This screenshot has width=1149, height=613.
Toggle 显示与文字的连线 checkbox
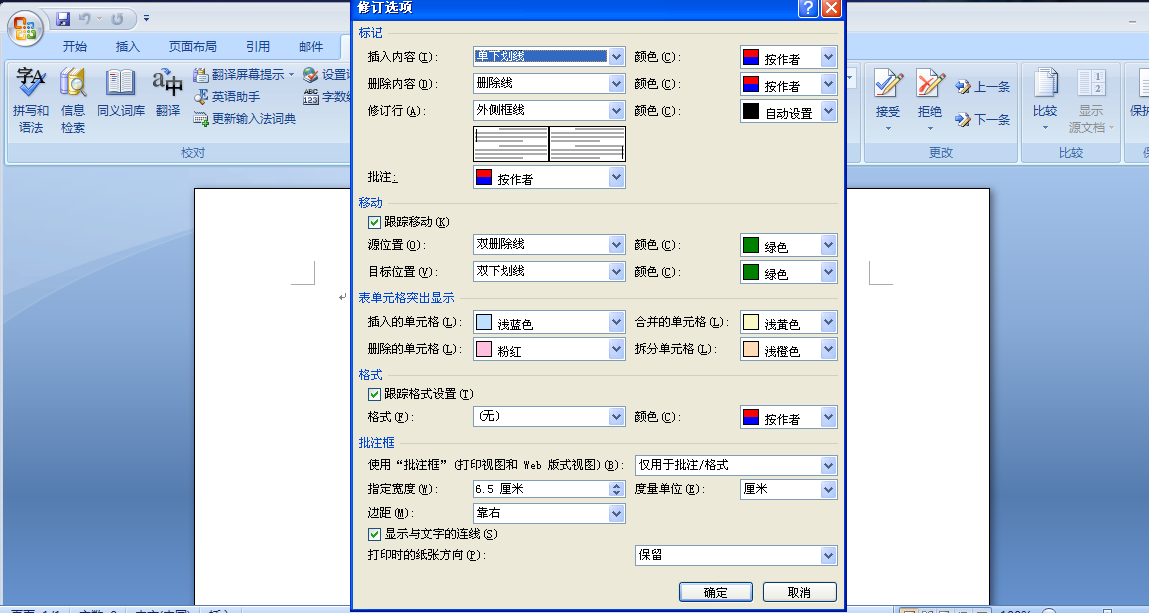[x=374, y=535]
